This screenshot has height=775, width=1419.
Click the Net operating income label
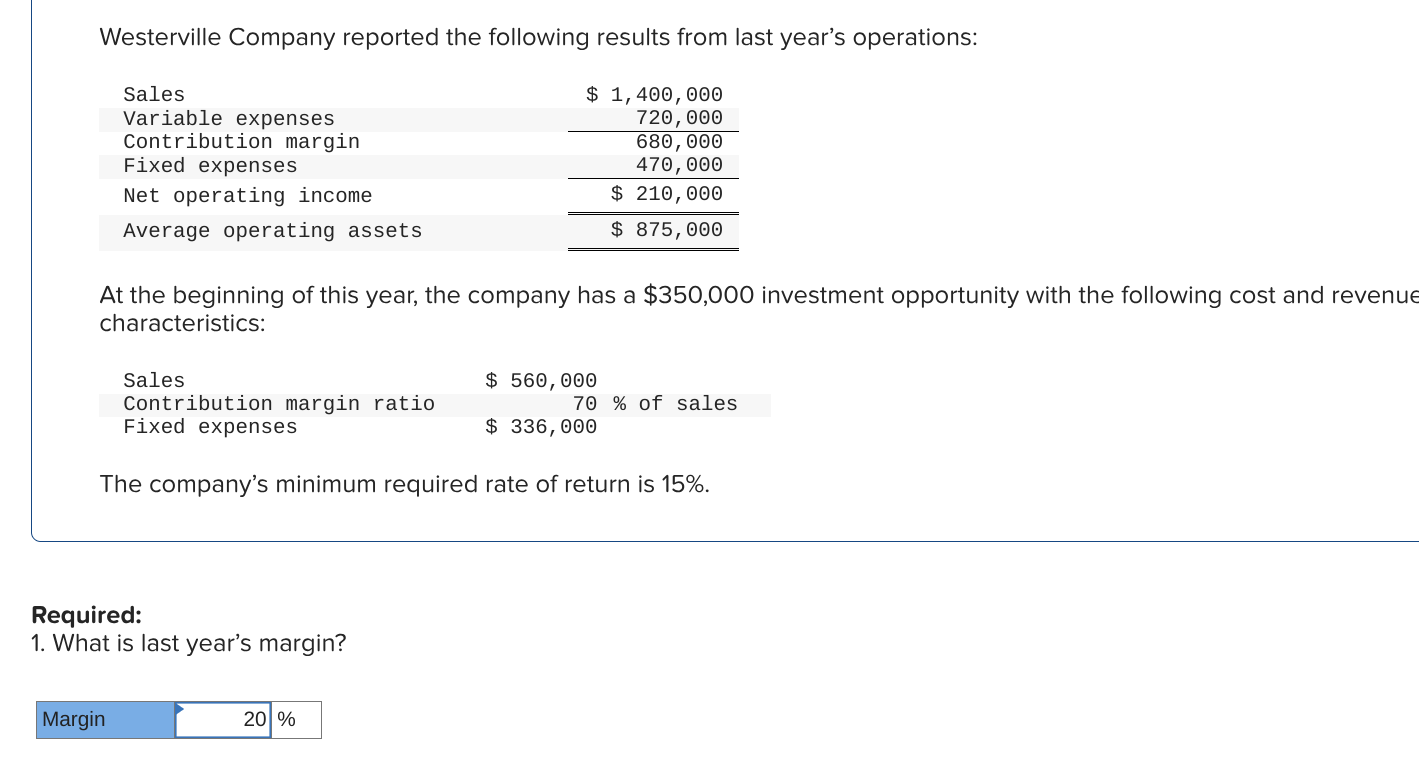247,196
